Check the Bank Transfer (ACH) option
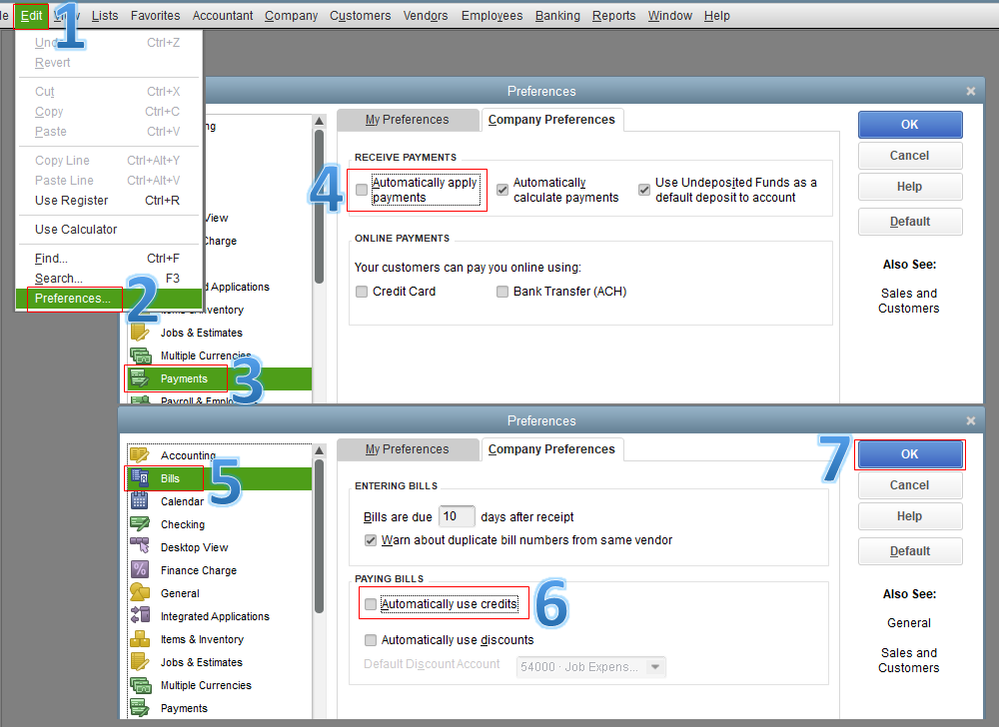Image resolution: width=999 pixels, height=727 pixels. point(502,291)
